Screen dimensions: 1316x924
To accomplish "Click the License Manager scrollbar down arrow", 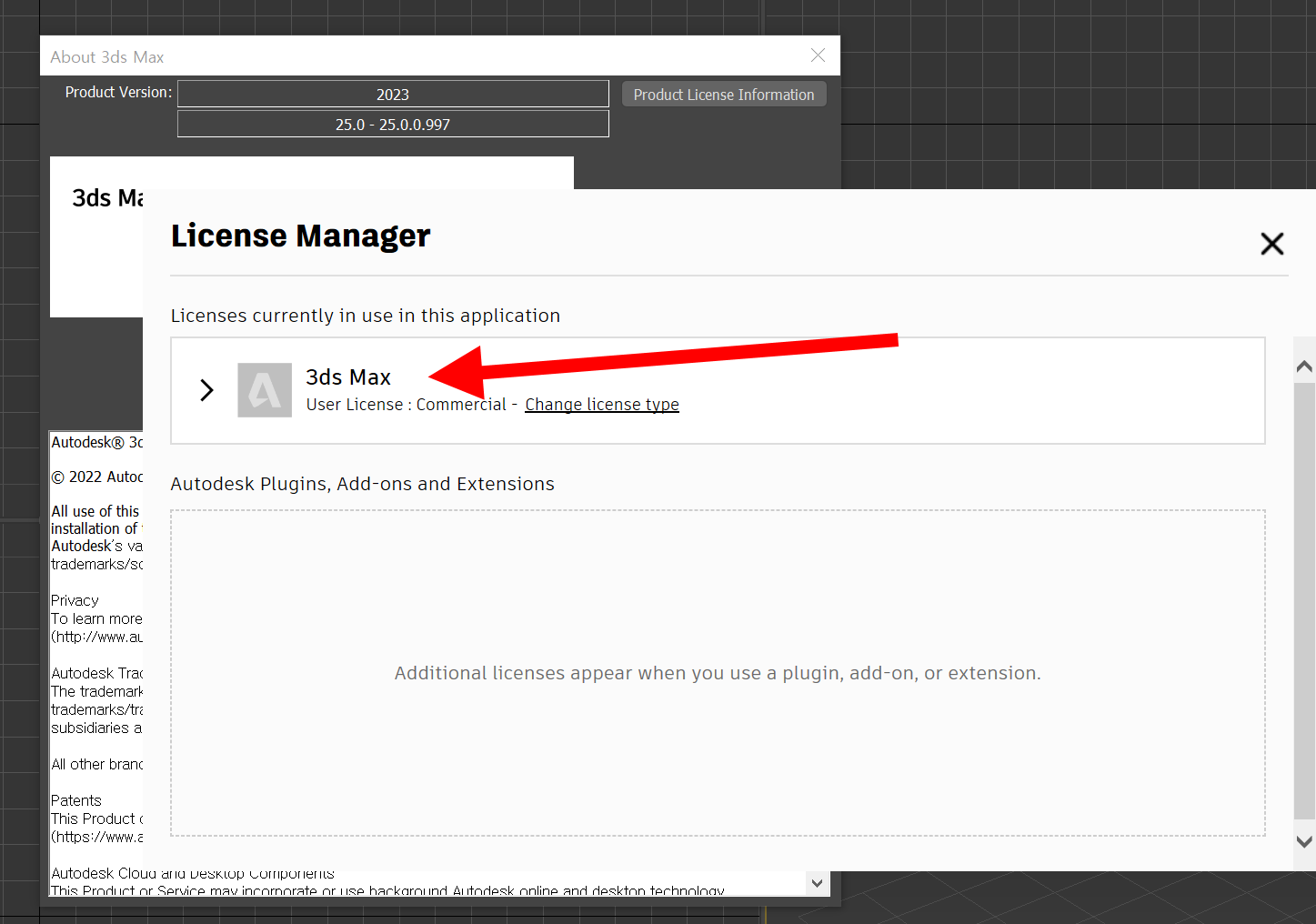I will pyautogui.click(x=1304, y=842).
